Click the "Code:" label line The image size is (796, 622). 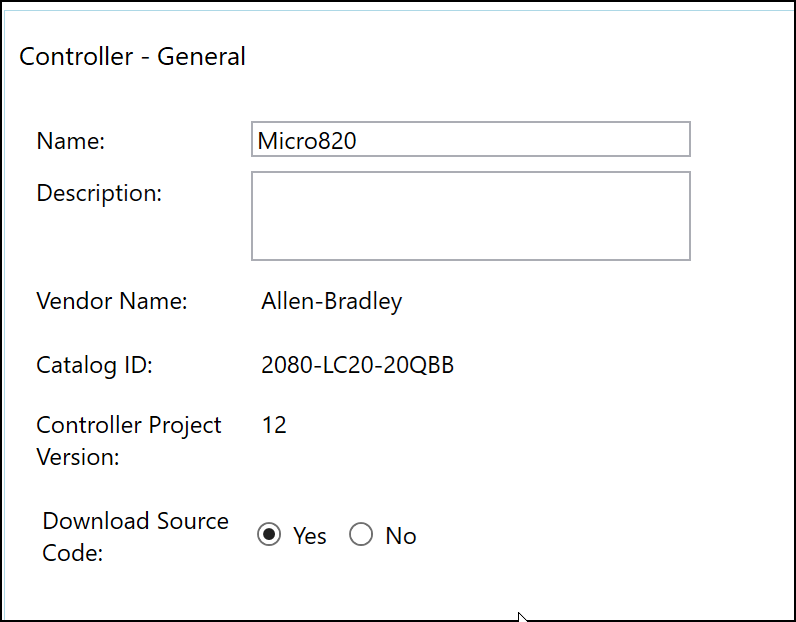tap(73, 553)
